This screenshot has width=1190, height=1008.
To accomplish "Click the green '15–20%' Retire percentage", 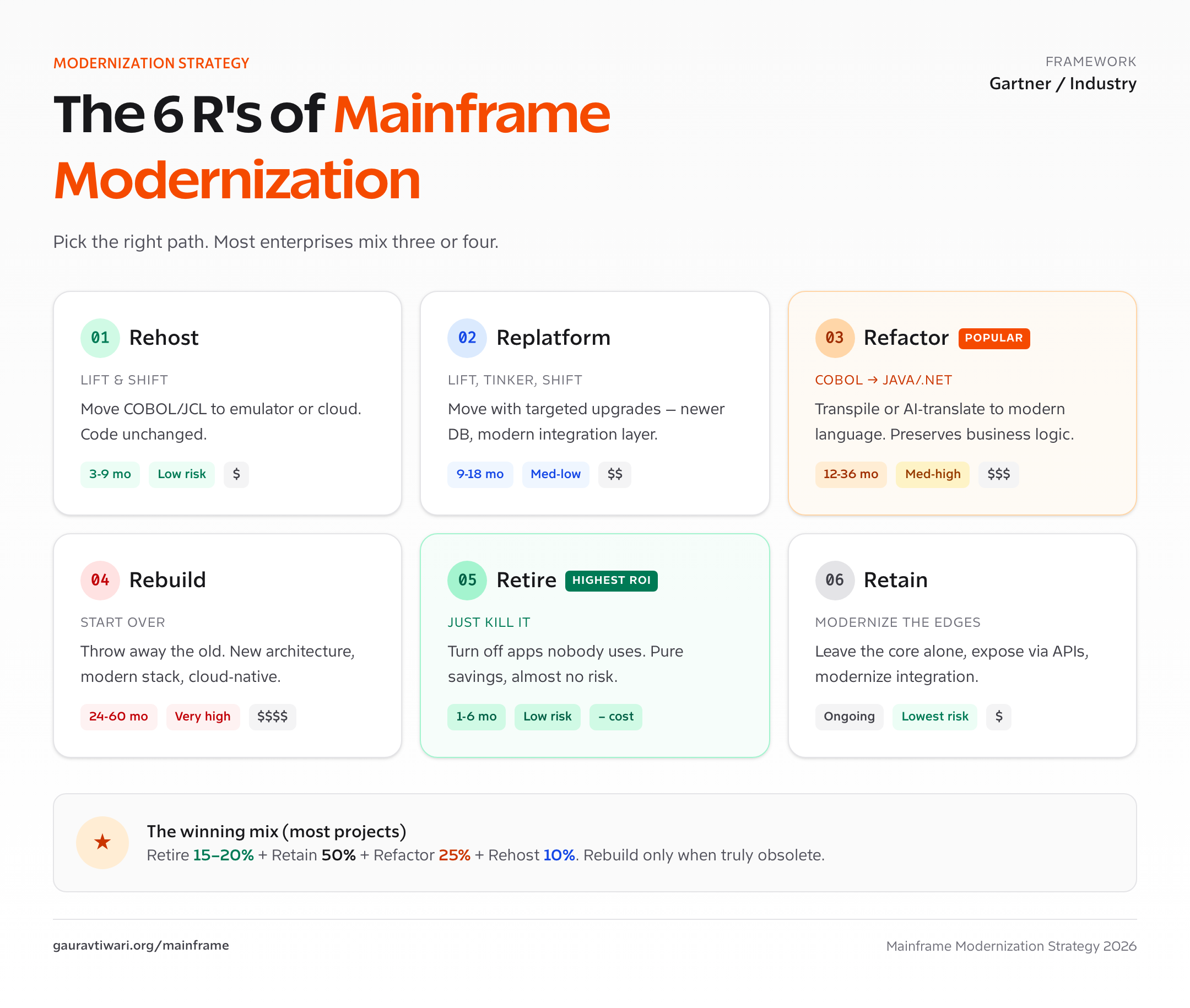I will (224, 855).
